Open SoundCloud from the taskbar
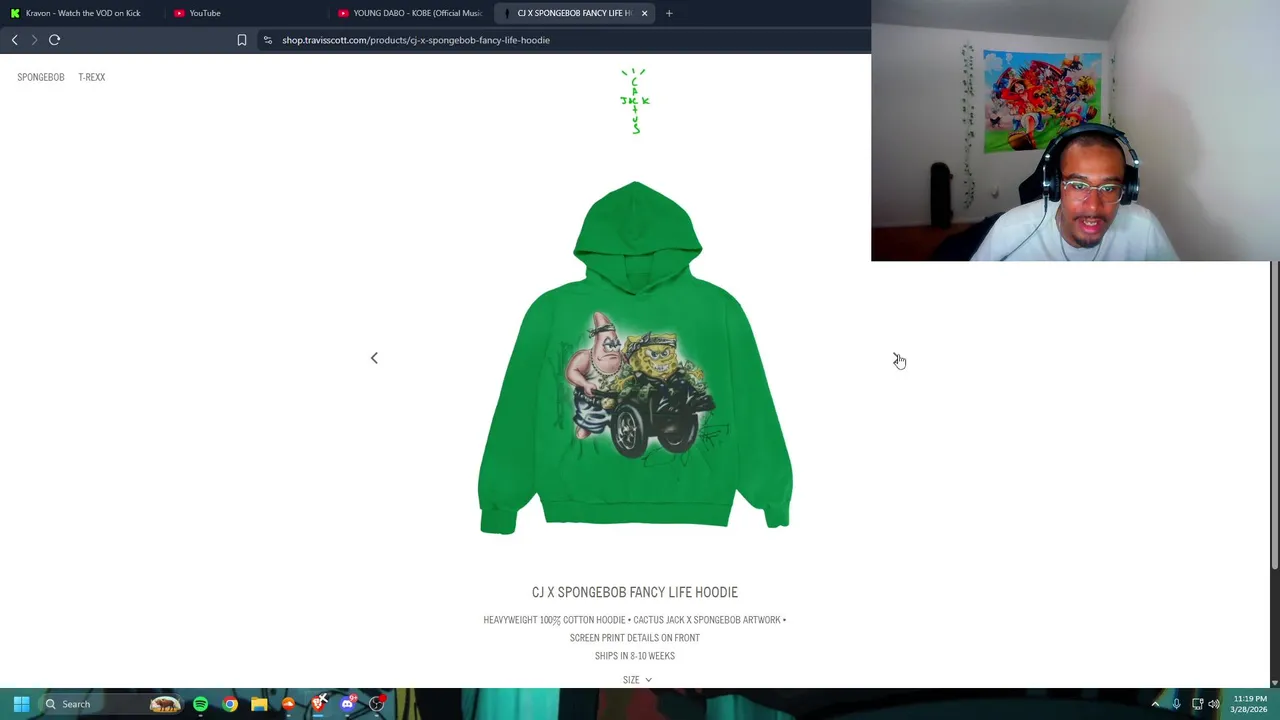The image size is (1280, 720). tap(288, 704)
